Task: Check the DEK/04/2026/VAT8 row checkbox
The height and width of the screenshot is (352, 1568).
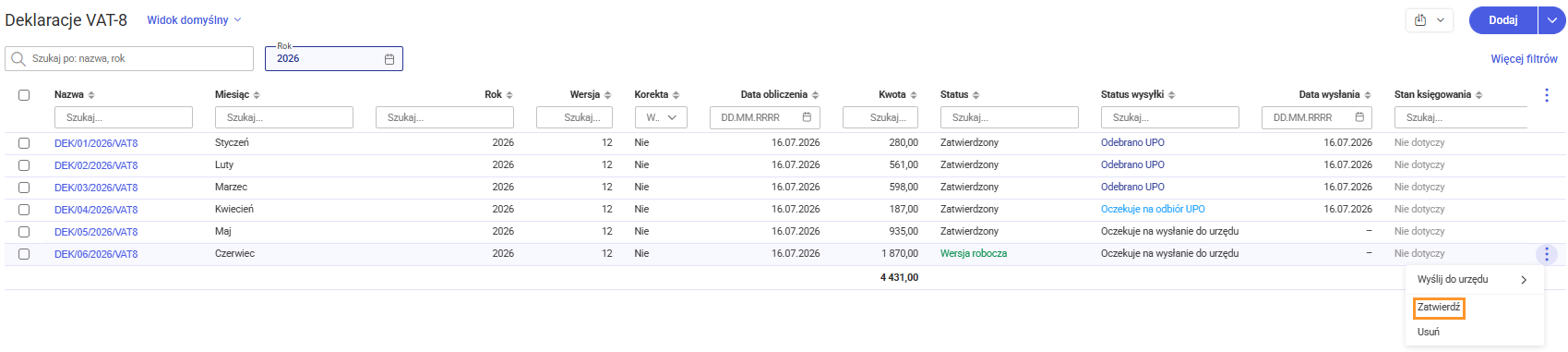Action: pyautogui.click(x=24, y=210)
